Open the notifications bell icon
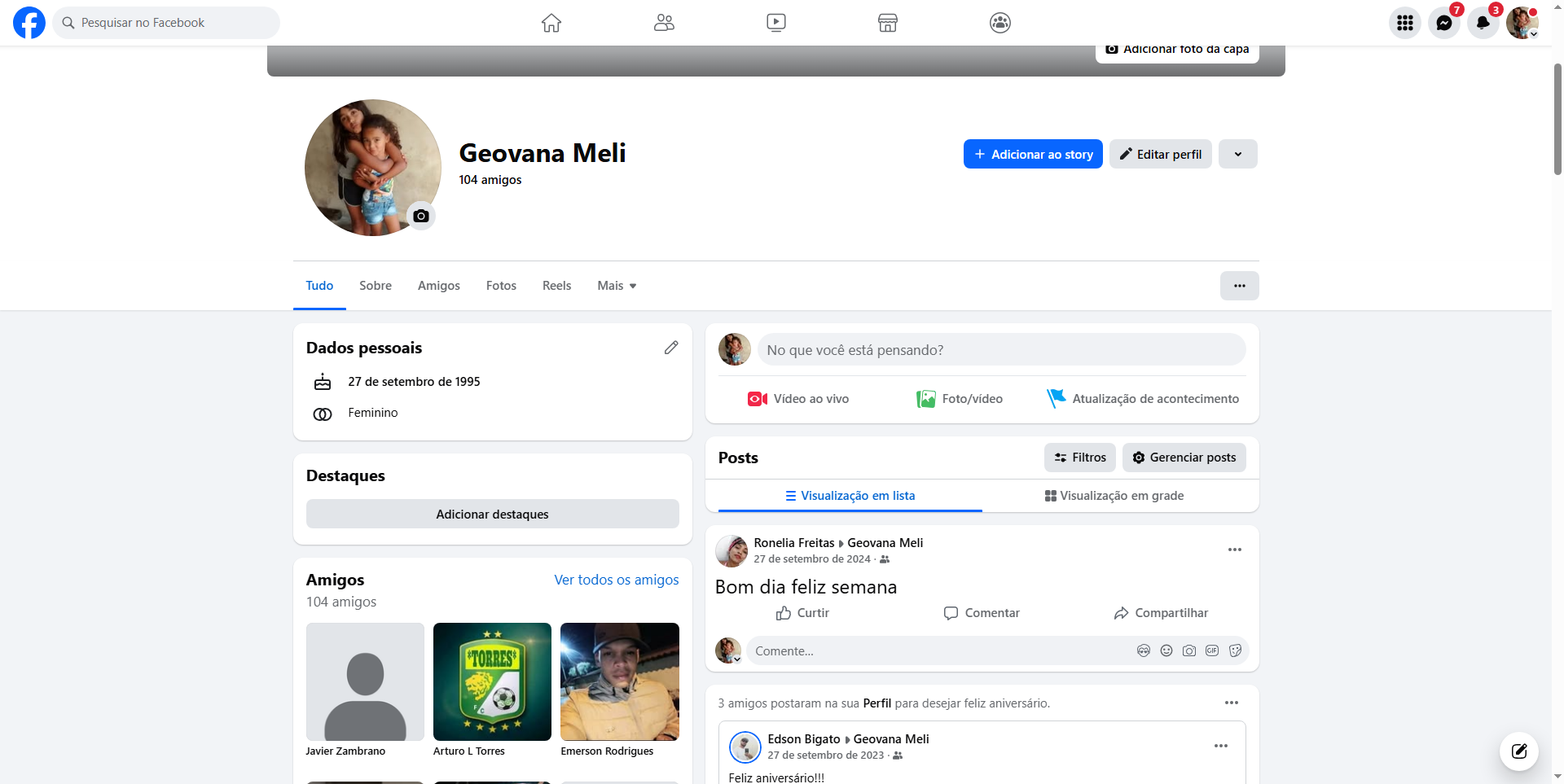Screen dimensions: 1564x784 1483,23
